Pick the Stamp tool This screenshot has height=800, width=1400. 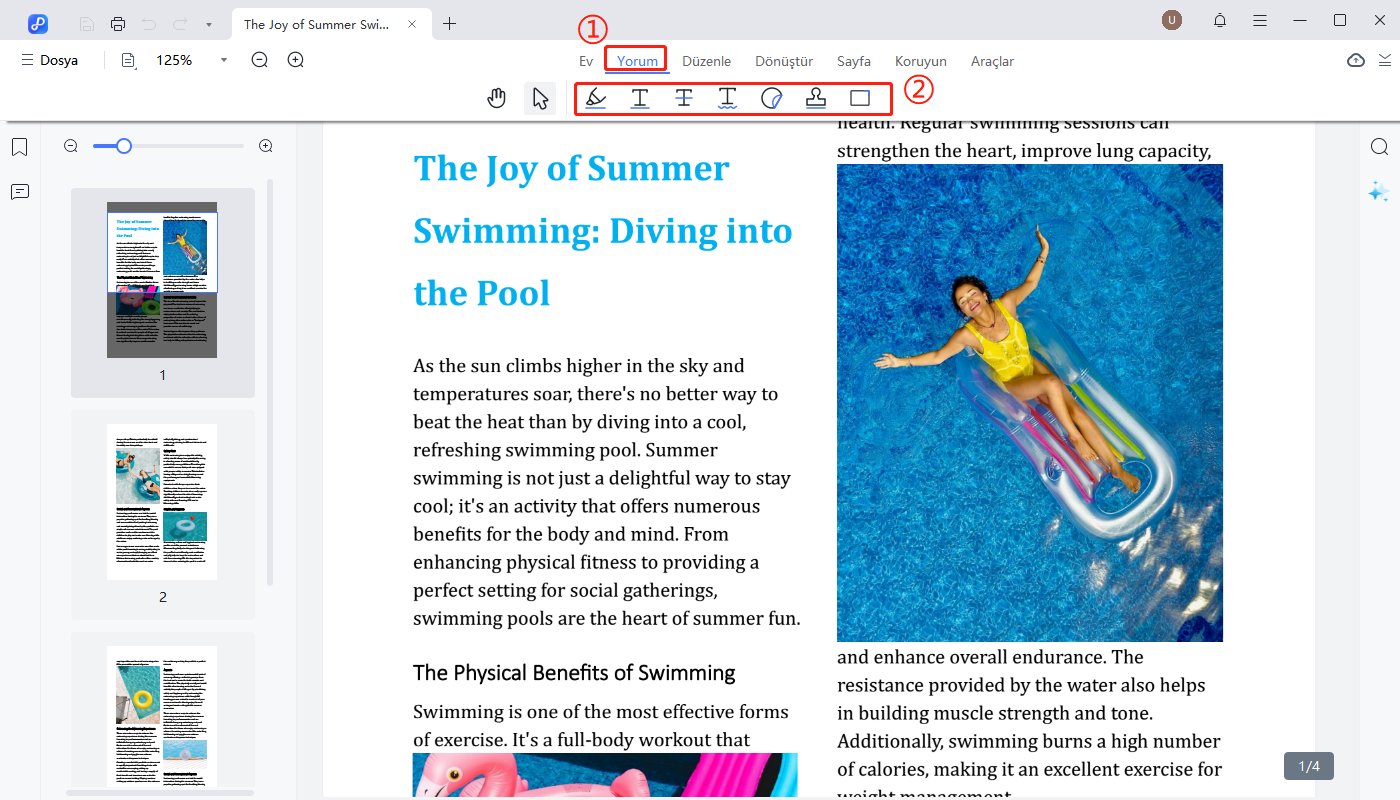[x=816, y=98]
